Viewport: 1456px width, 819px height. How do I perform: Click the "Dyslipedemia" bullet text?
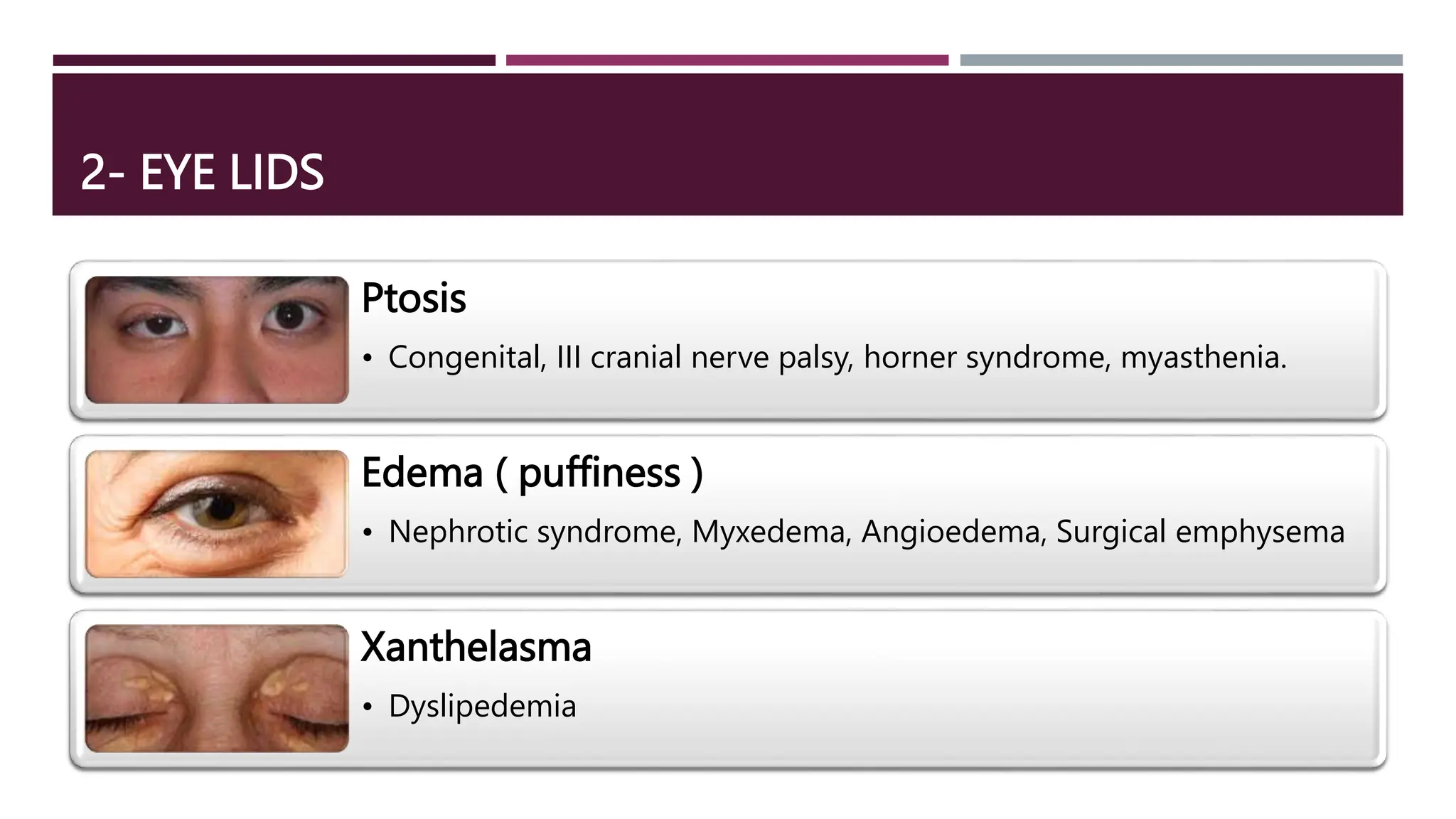(482, 706)
